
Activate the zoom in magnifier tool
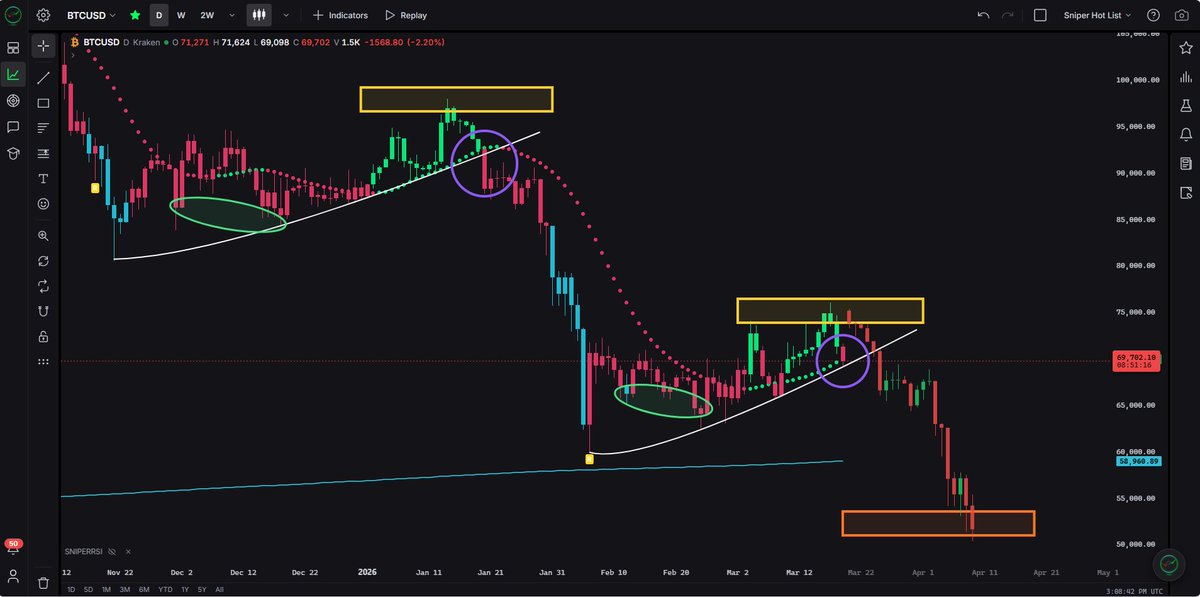tap(43, 236)
